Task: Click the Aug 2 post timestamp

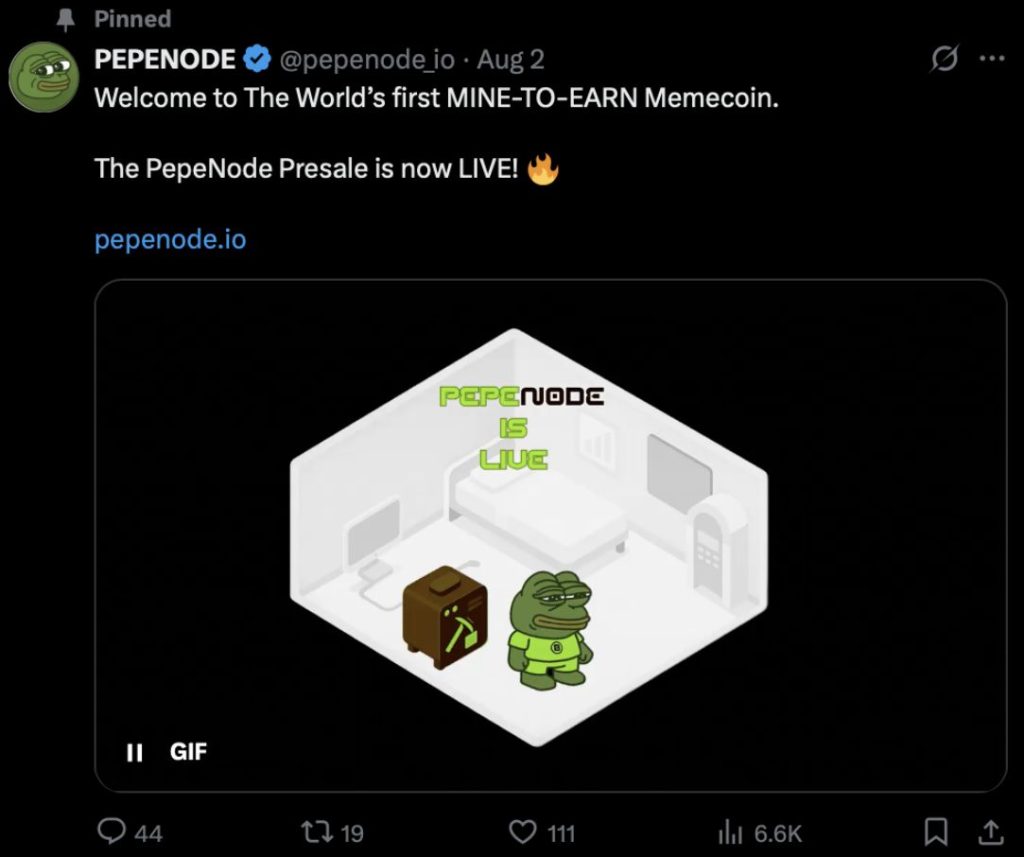Action: coord(511,60)
